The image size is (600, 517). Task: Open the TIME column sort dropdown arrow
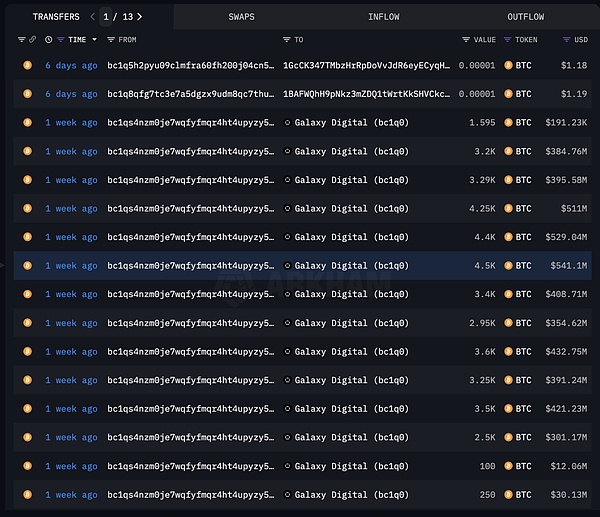pyautogui.click(x=95, y=40)
